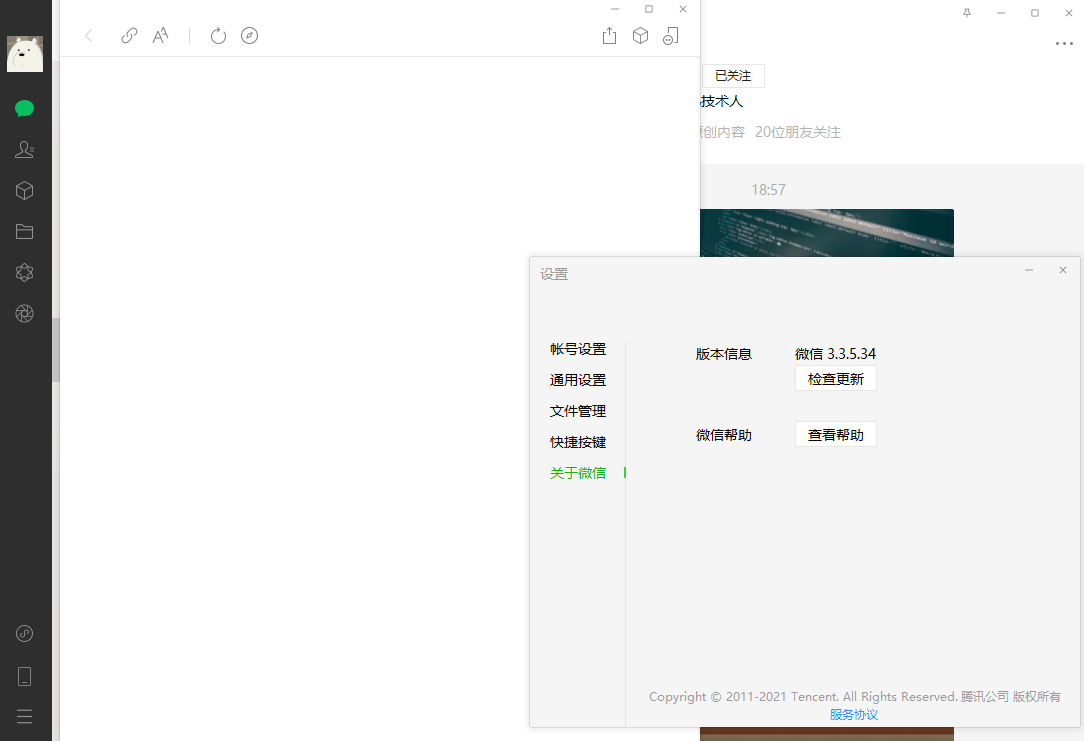Copy the page link with chain icon
The height and width of the screenshot is (741, 1084).
point(129,35)
